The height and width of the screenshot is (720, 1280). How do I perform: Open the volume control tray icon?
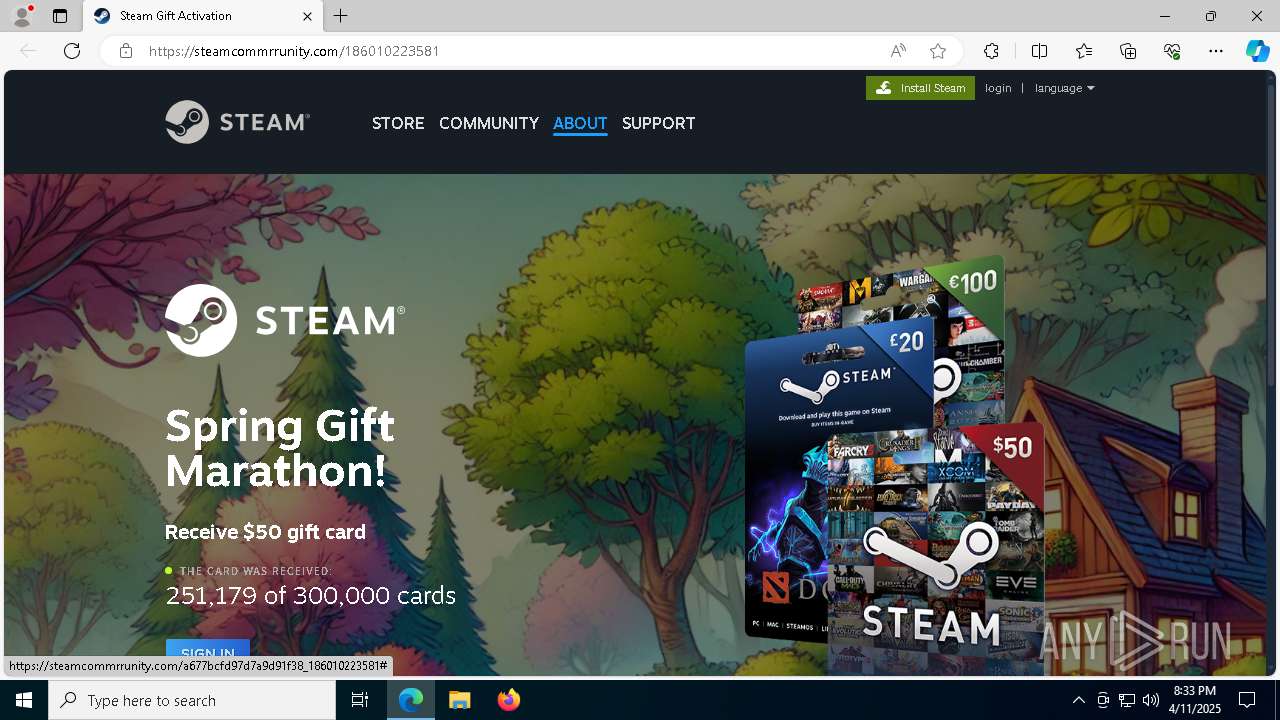[x=1151, y=700]
